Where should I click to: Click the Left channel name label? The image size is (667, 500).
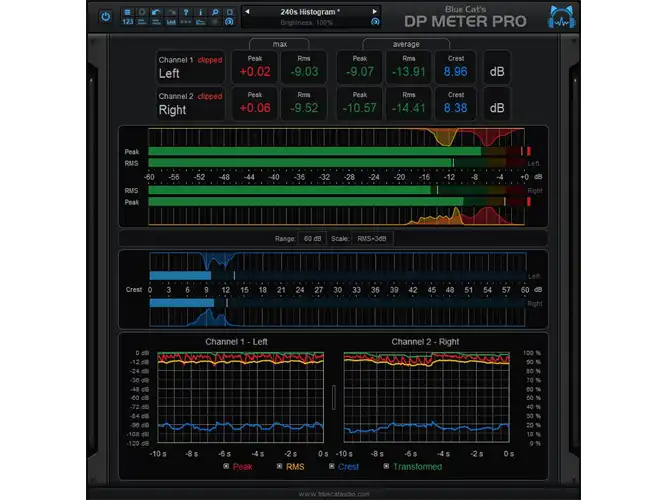169,74
